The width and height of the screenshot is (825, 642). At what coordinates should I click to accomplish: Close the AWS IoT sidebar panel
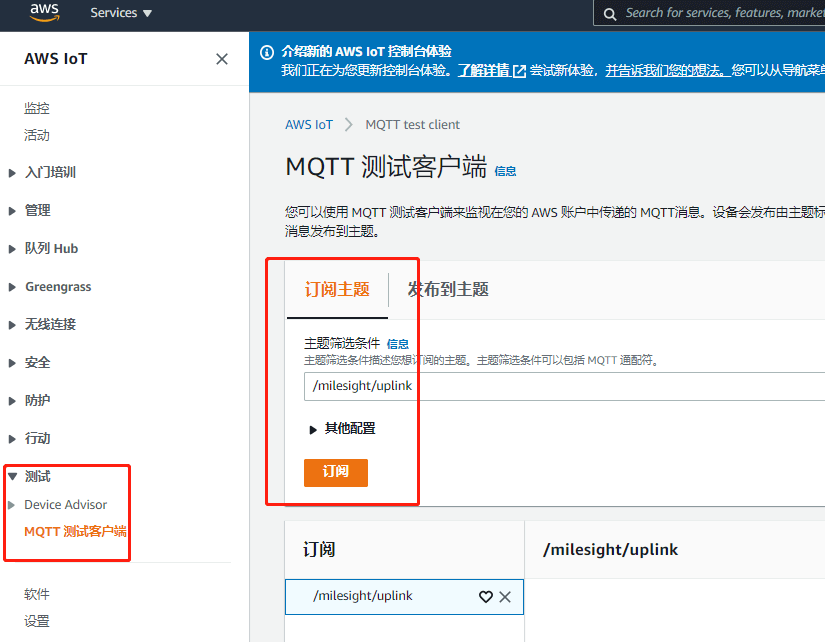point(222,59)
